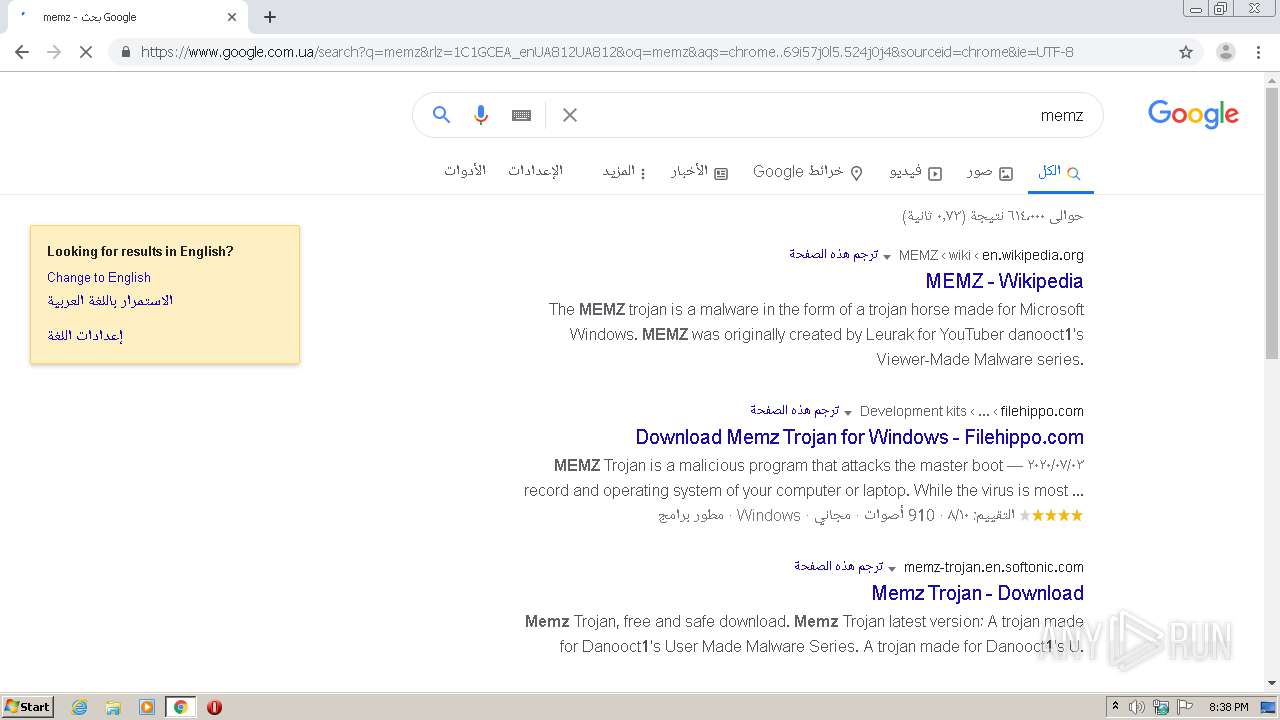Switch to the خرائط Google (Maps) tab
The height and width of the screenshot is (720, 1280).
[808, 172]
